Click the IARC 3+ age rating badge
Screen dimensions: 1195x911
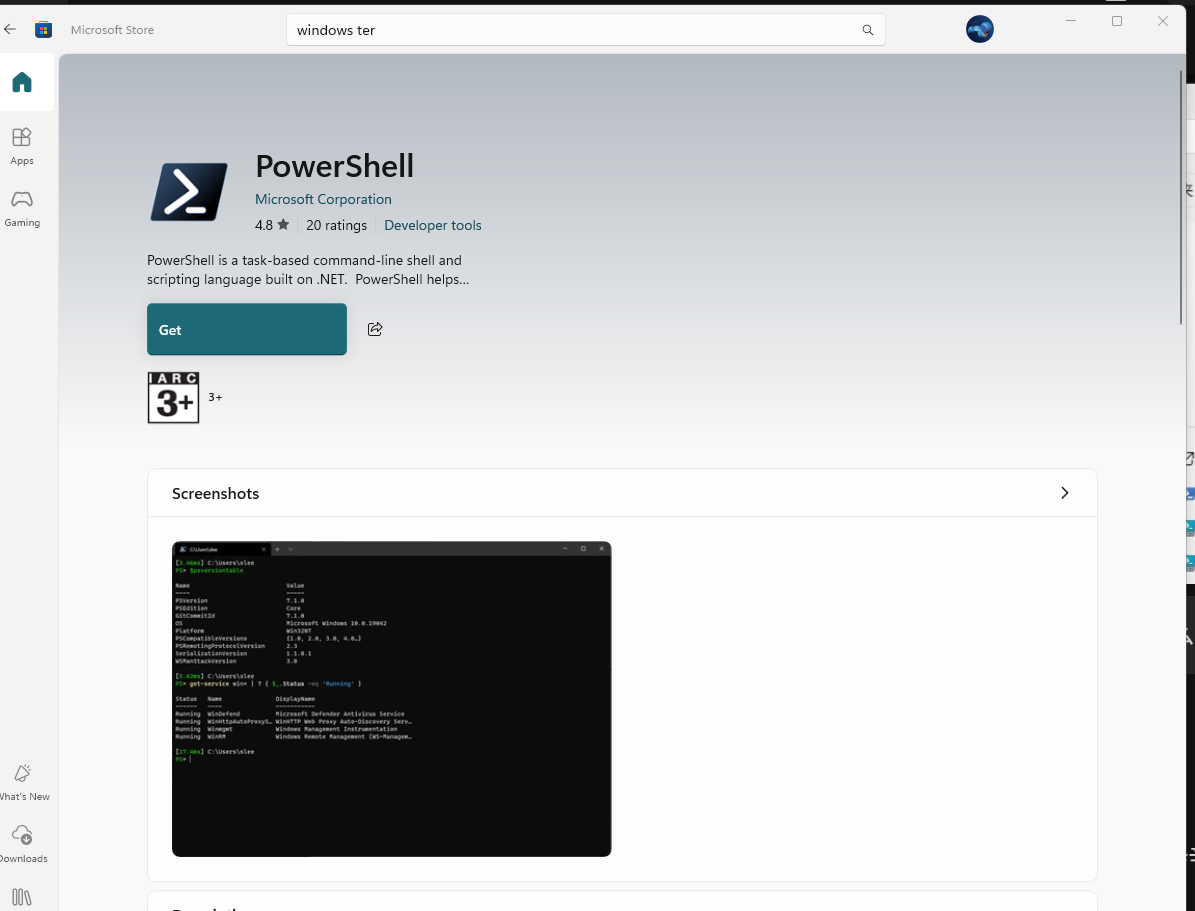pyautogui.click(x=173, y=397)
